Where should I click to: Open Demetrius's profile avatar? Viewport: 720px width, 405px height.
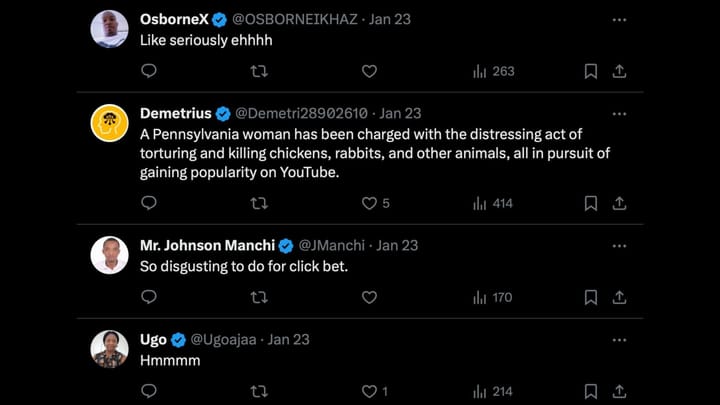click(109, 123)
